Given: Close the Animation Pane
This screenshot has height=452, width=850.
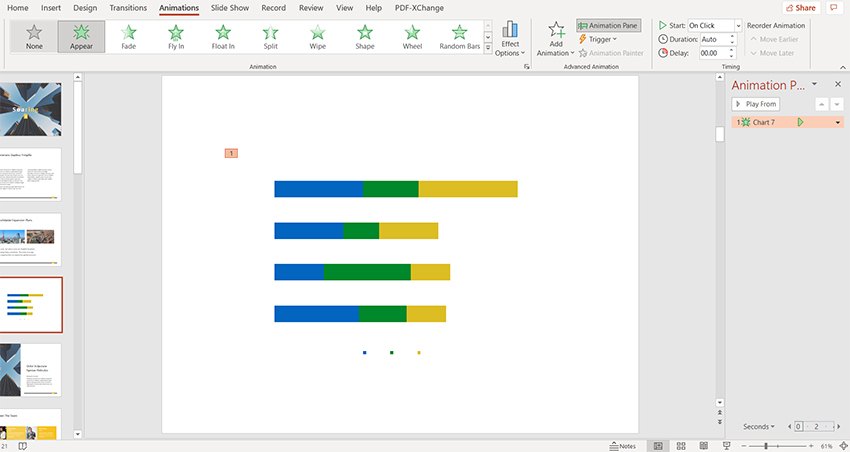Looking at the screenshot, I should [838, 84].
